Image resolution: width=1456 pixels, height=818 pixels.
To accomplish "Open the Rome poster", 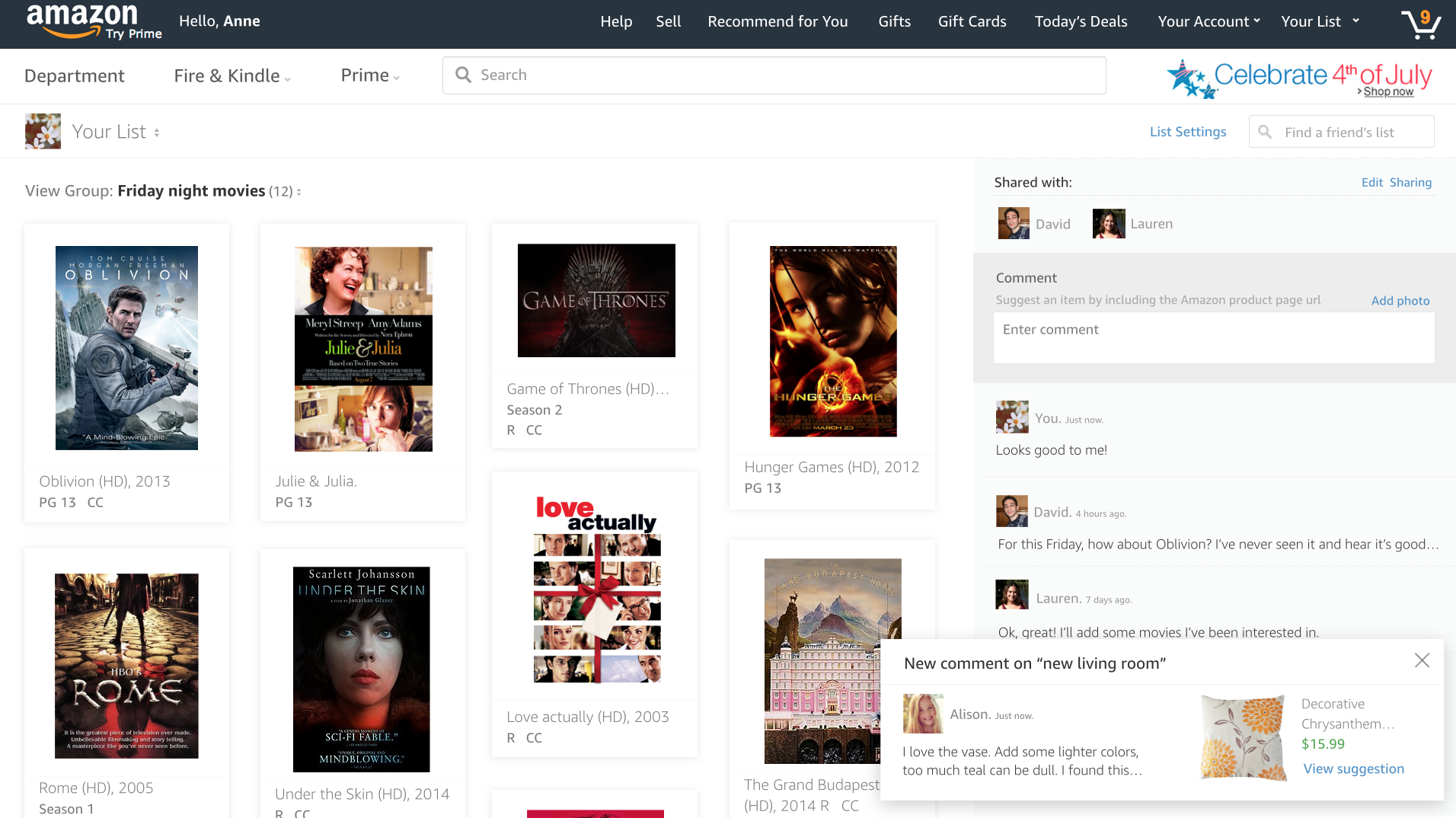I will 126,666.
